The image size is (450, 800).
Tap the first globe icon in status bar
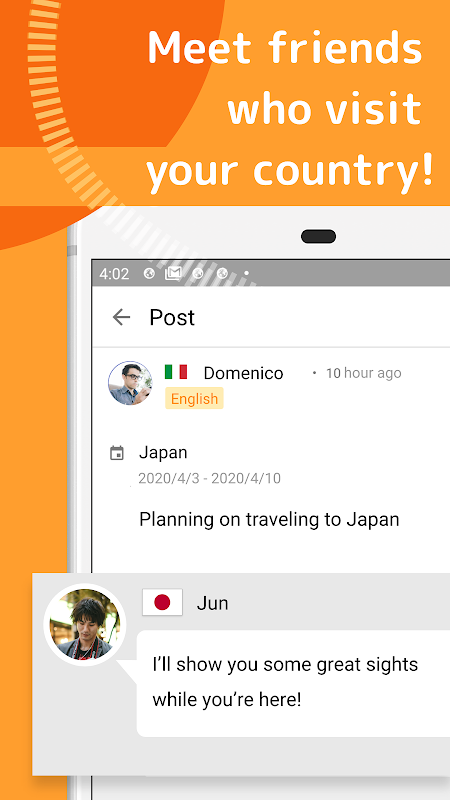click(x=149, y=274)
